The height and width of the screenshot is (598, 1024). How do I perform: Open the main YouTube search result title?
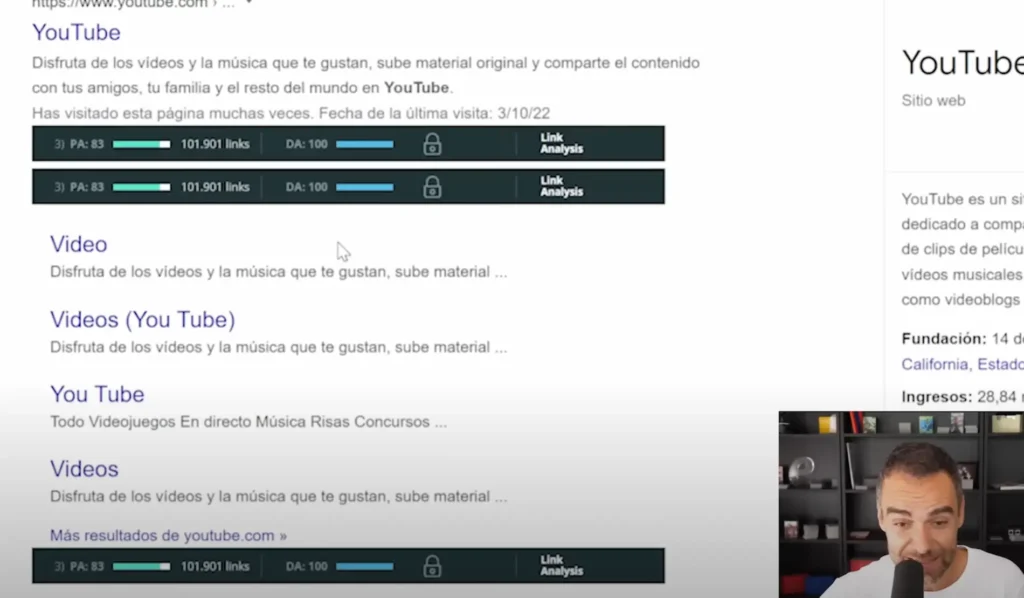76,33
